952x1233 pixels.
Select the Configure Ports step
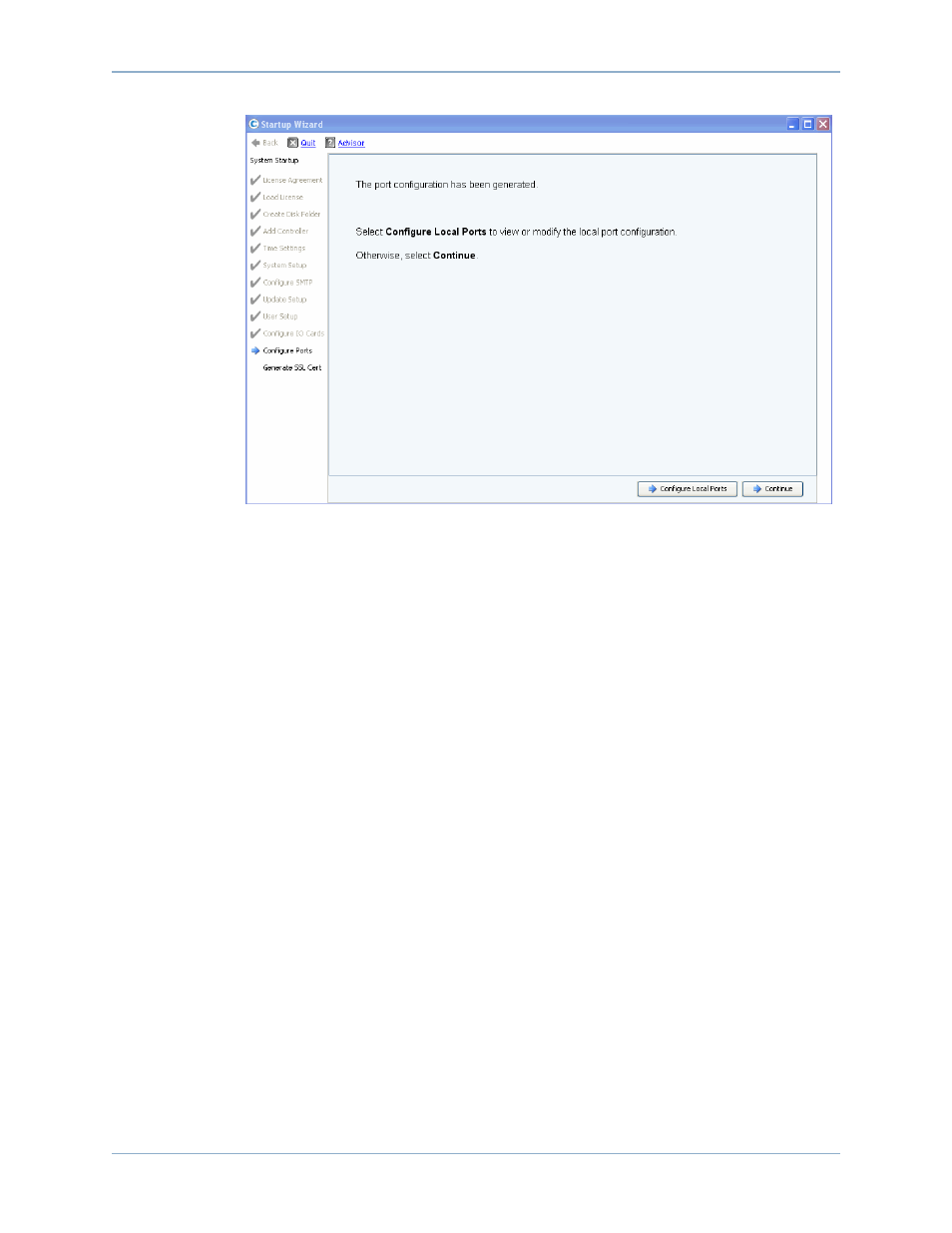pos(287,350)
